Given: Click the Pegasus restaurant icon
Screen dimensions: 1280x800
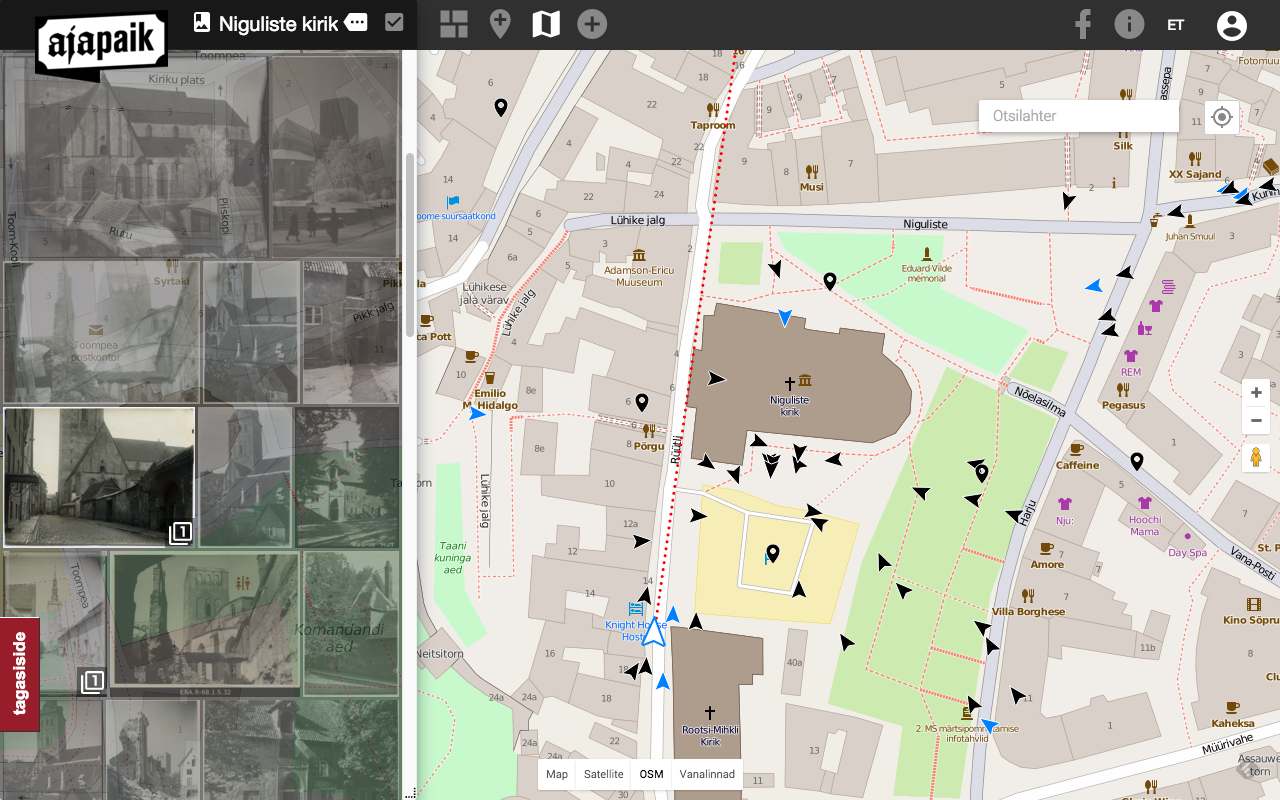Looking at the screenshot, I should (x=1123, y=389).
